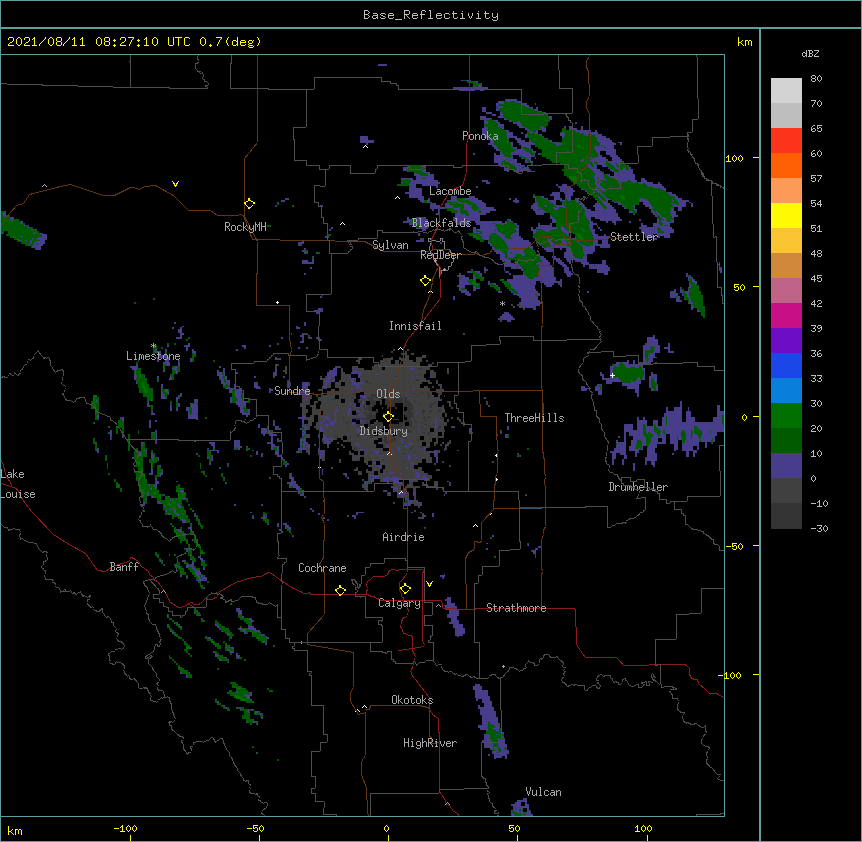
Task: Click the Banff label
Action: pyautogui.click(x=124, y=567)
